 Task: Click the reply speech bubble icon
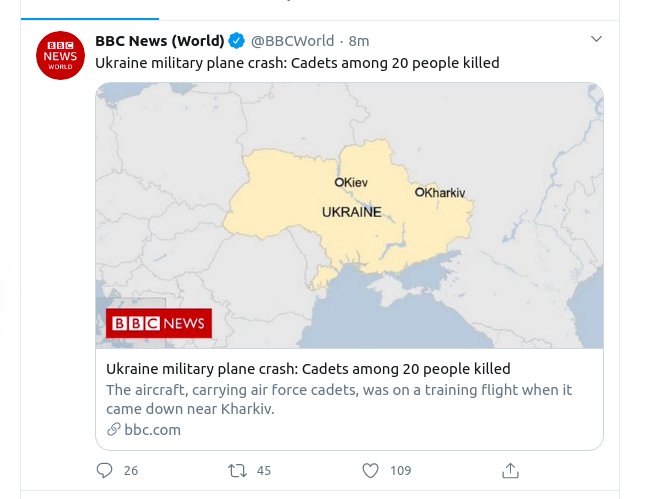105,470
